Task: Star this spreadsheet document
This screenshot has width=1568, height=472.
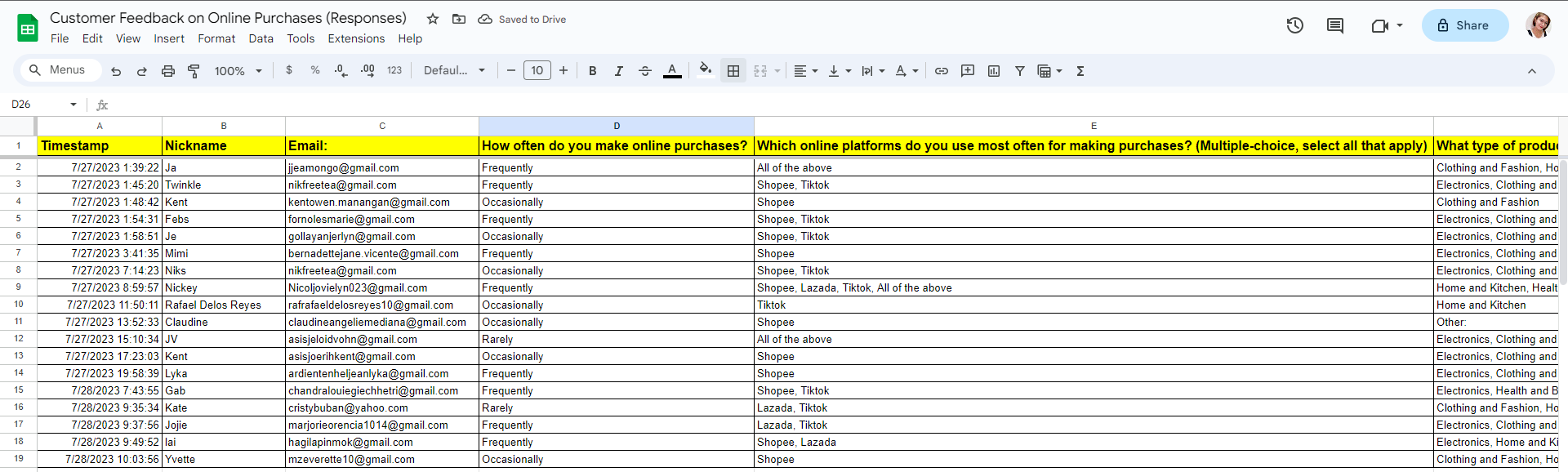Action: (433, 19)
